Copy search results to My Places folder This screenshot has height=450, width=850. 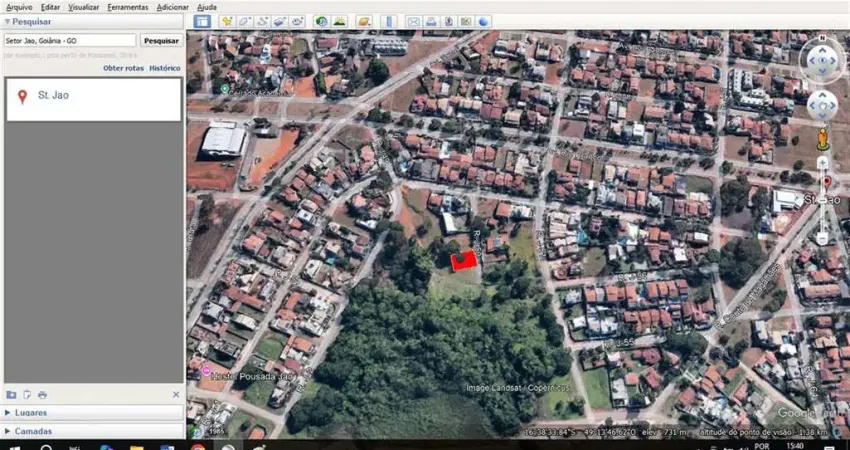[11, 395]
